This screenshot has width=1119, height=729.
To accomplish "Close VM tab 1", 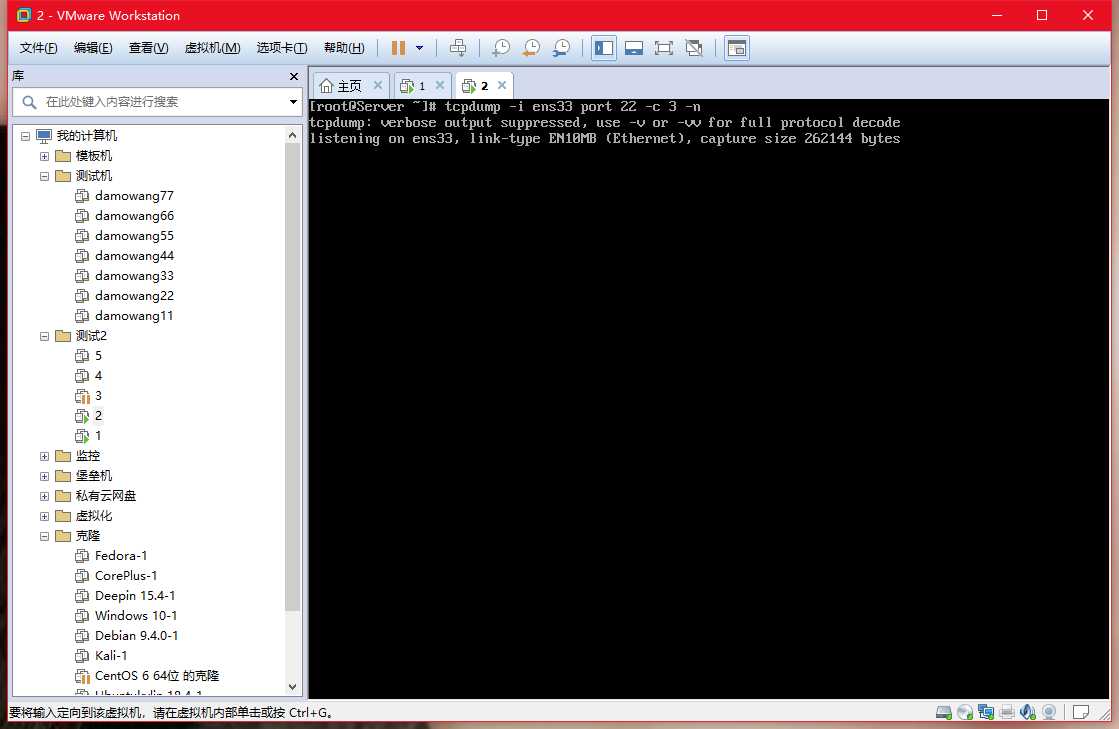I will pos(440,86).
